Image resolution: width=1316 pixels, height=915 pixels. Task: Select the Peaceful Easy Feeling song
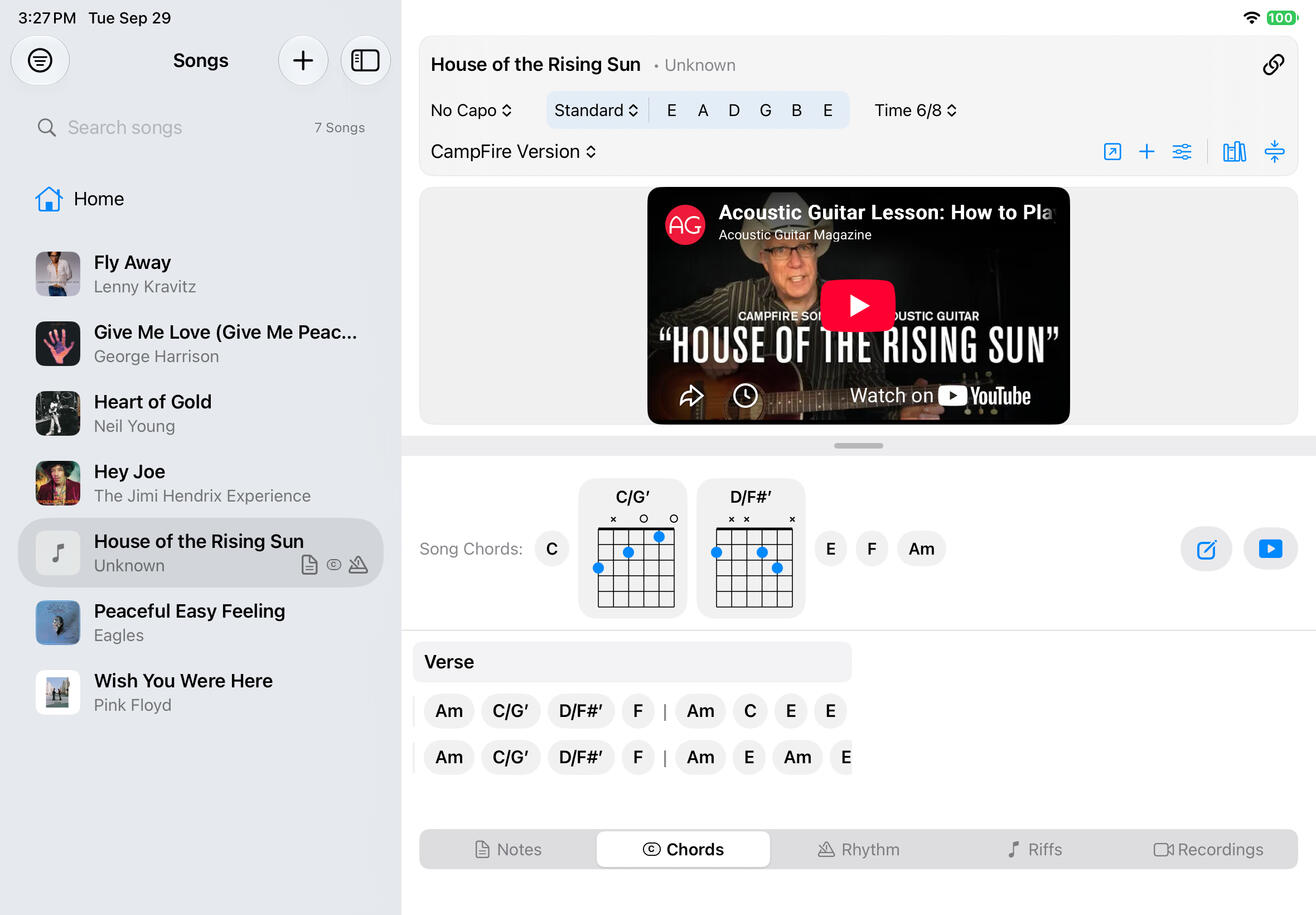[x=200, y=623]
